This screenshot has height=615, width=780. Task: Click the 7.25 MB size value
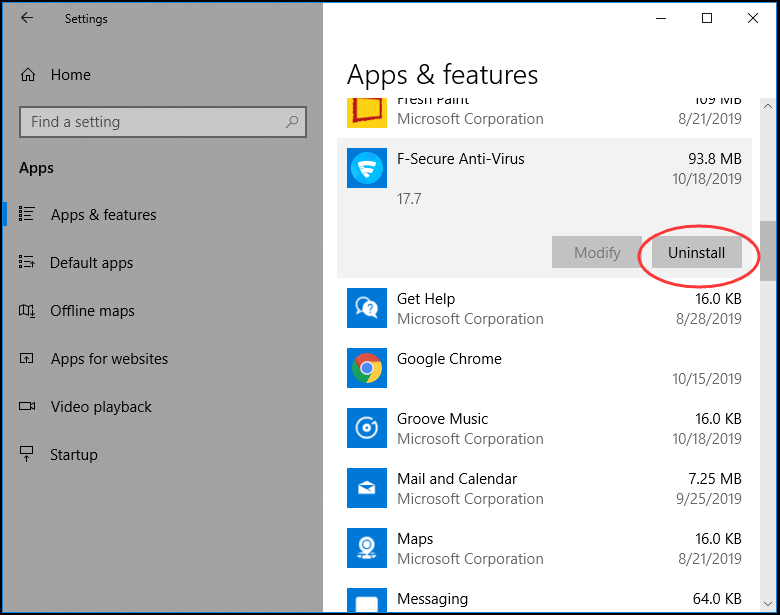pos(715,479)
